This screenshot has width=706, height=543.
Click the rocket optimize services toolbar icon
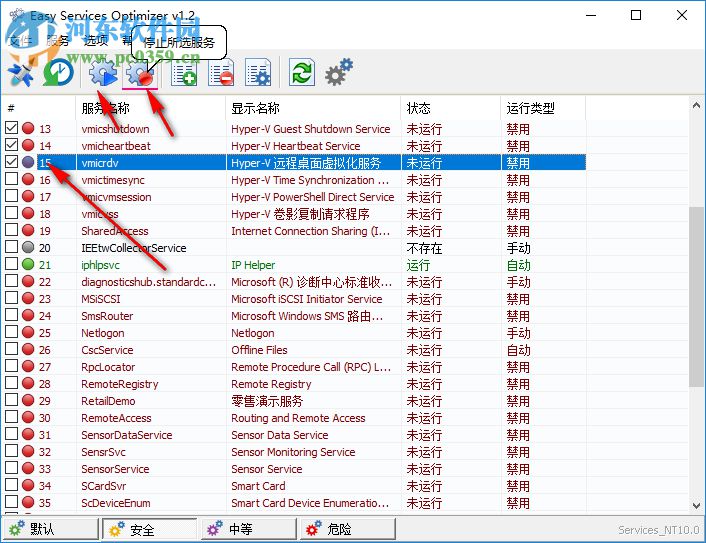click(x=20, y=73)
